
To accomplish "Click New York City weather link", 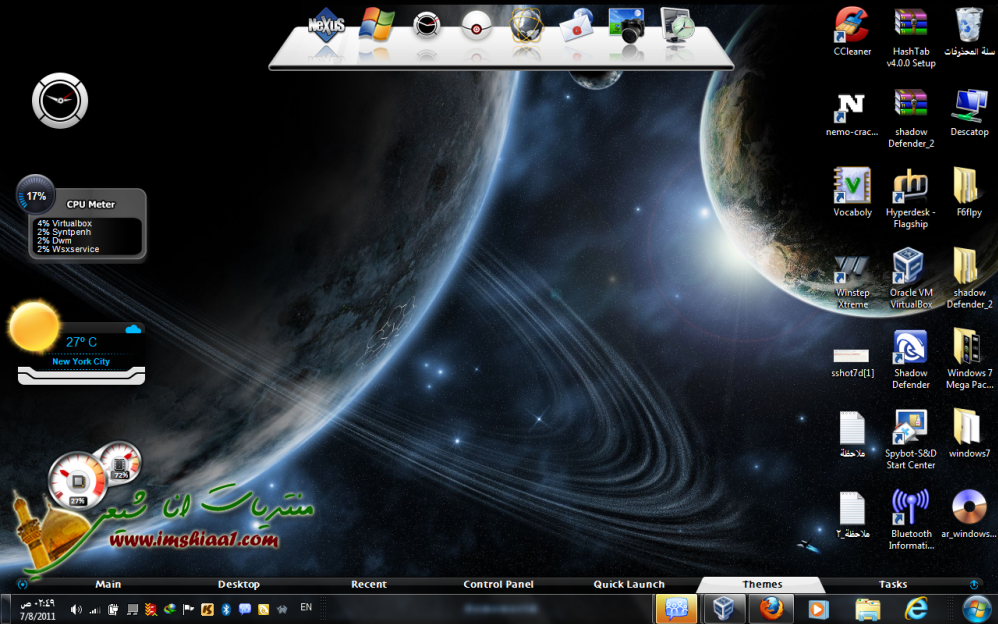I will [x=81, y=362].
